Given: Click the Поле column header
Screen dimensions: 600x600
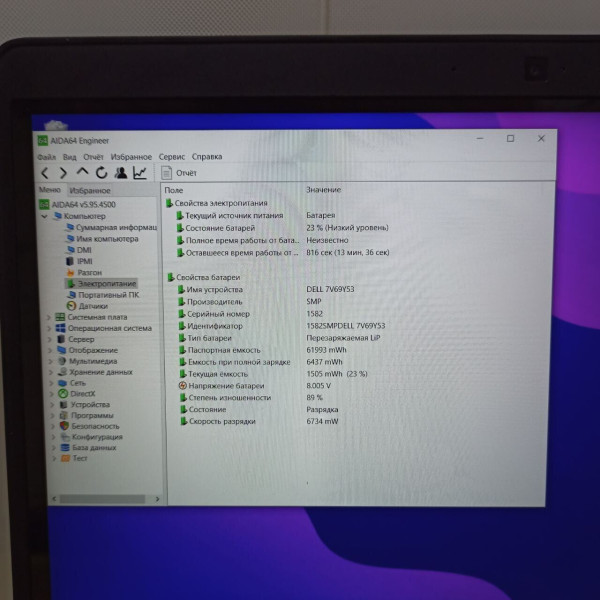Looking at the screenshot, I should [174, 190].
